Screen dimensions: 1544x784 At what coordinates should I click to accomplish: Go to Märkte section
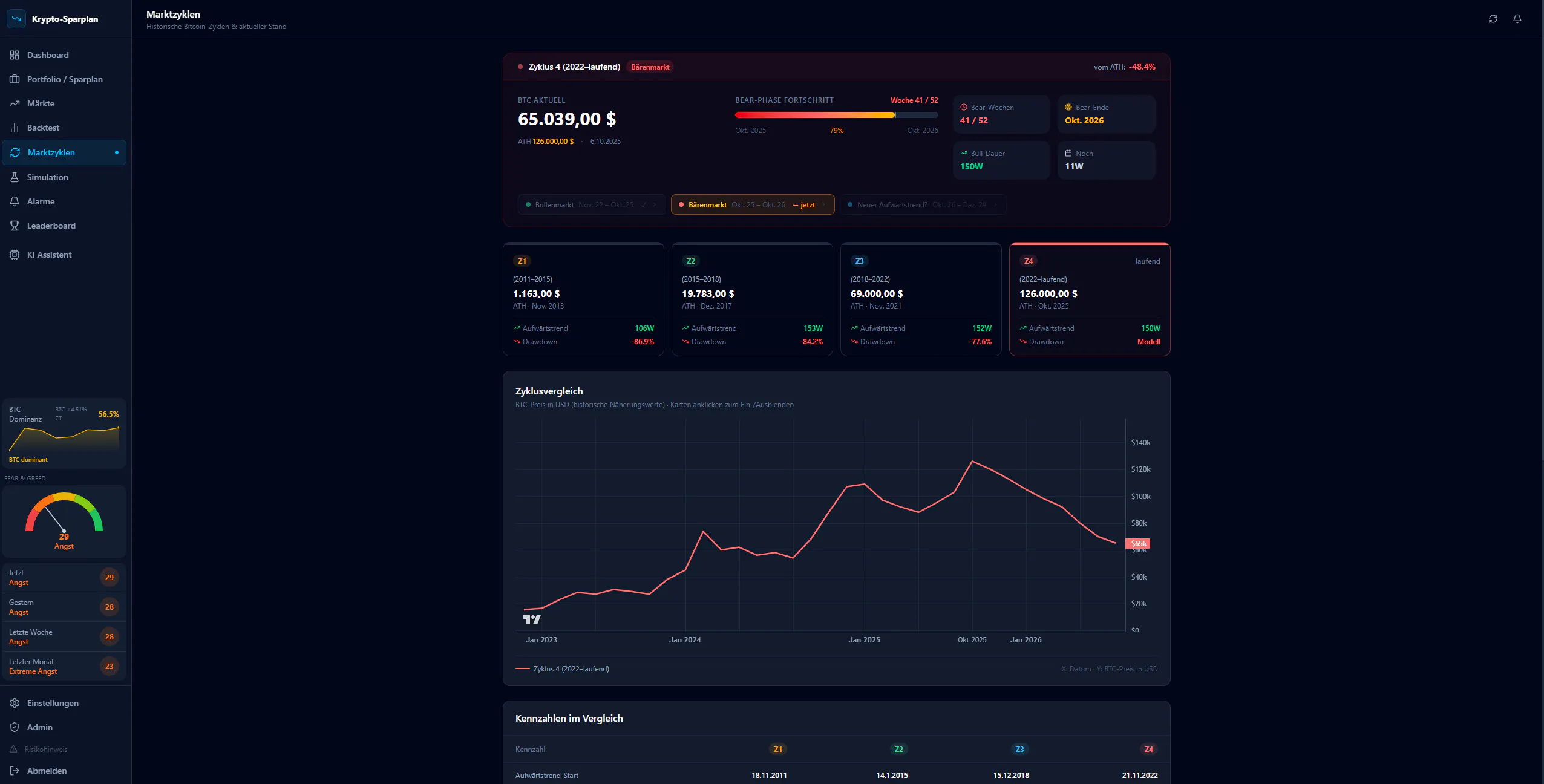tap(65, 103)
